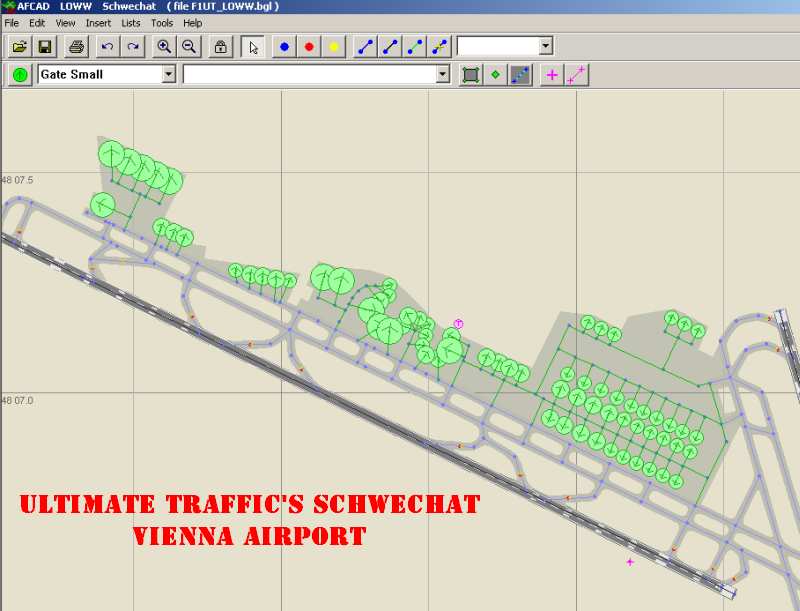800x611 pixels.
Task: Click the apron rectangle tool icon
Action: [470, 75]
